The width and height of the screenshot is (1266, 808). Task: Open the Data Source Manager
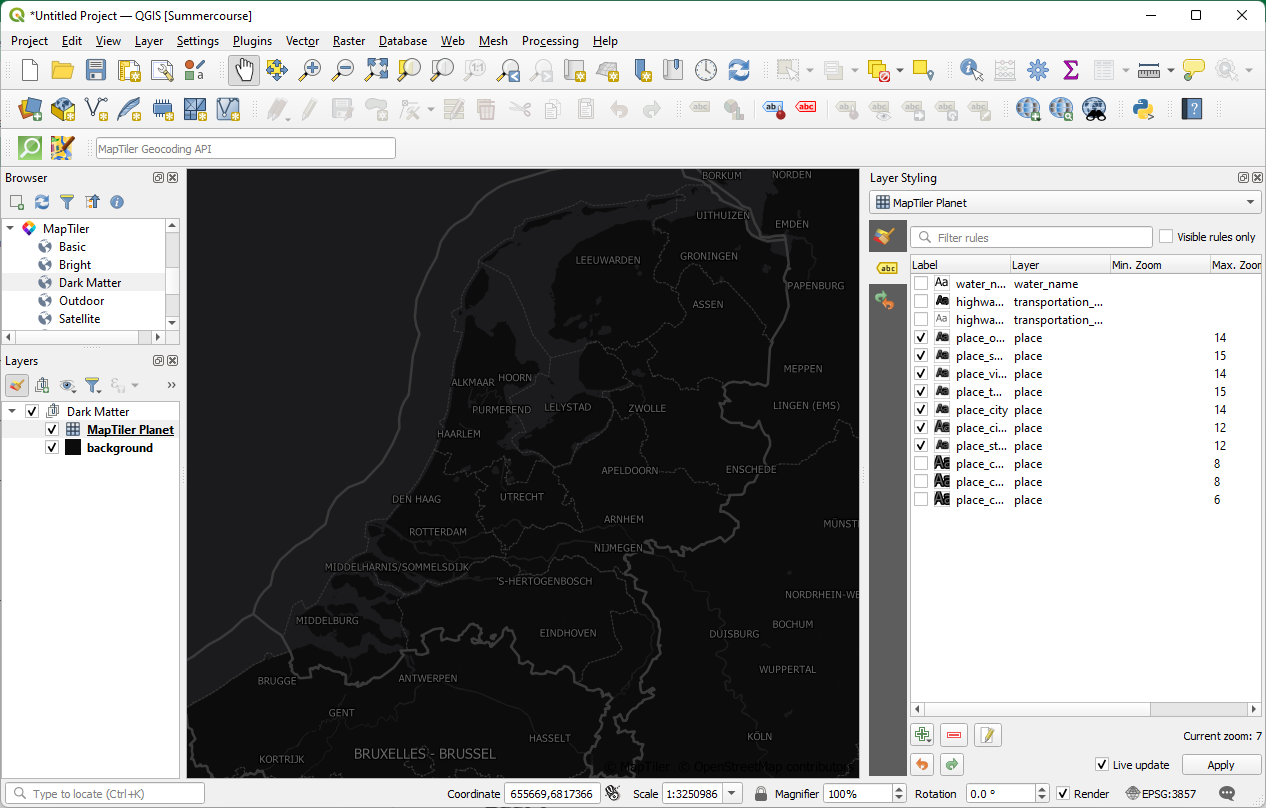[29, 108]
